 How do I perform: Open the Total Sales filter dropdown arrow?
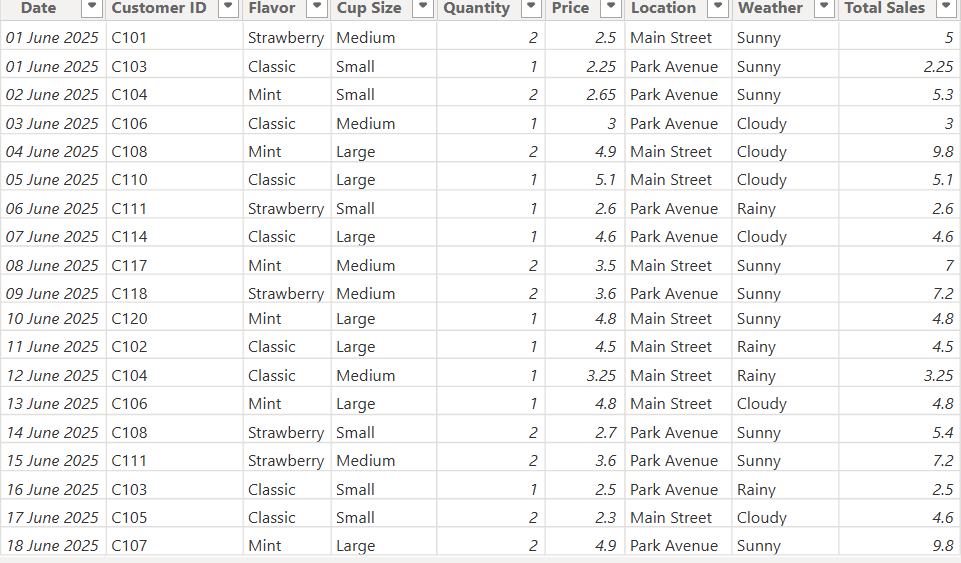point(945,8)
